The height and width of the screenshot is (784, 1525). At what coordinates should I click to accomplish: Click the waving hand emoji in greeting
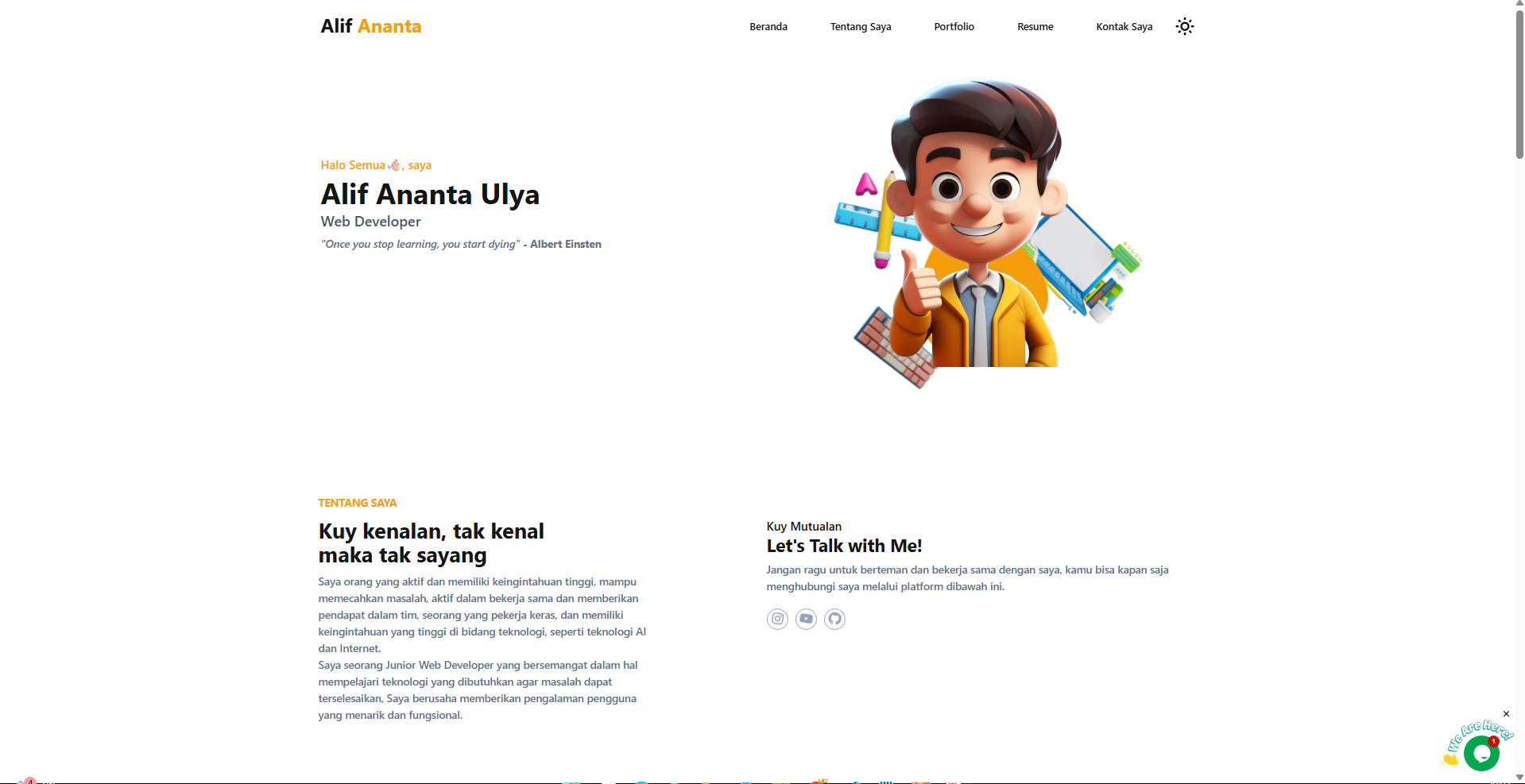394,165
